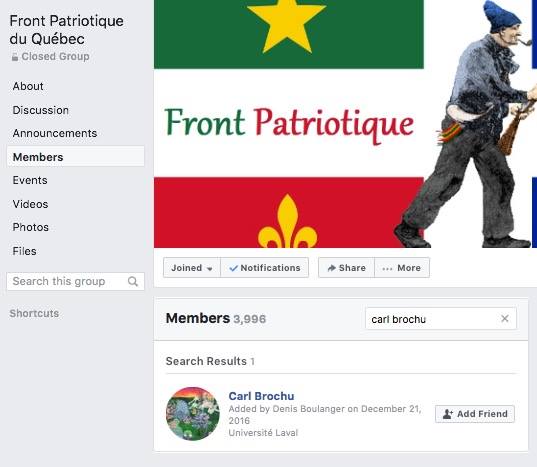Click the three-dots More icon
Image resolution: width=537 pixels, height=467 pixels.
click(387, 268)
